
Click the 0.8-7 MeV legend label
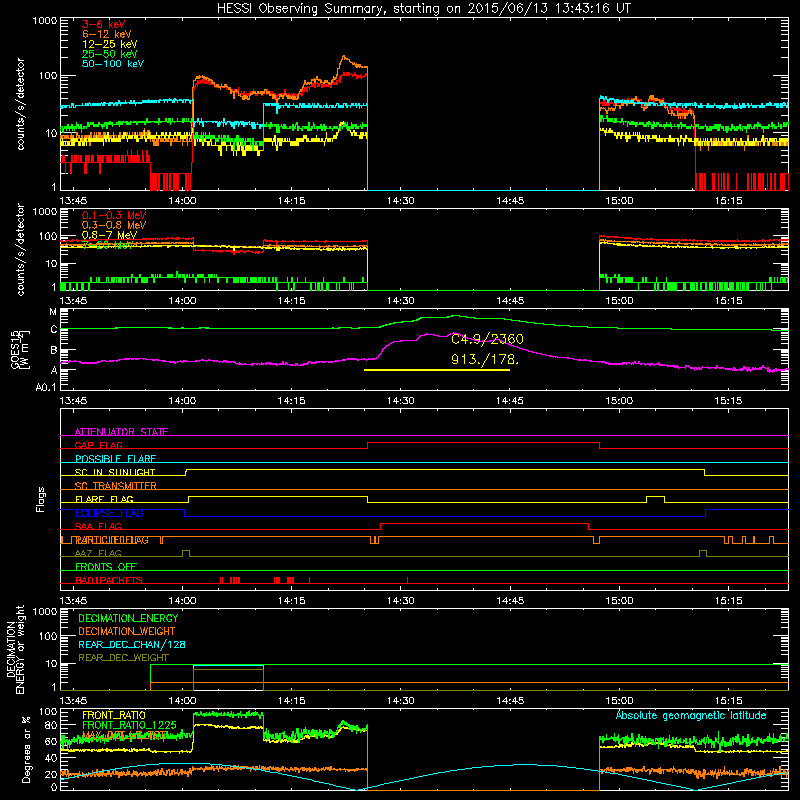click(x=109, y=235)
